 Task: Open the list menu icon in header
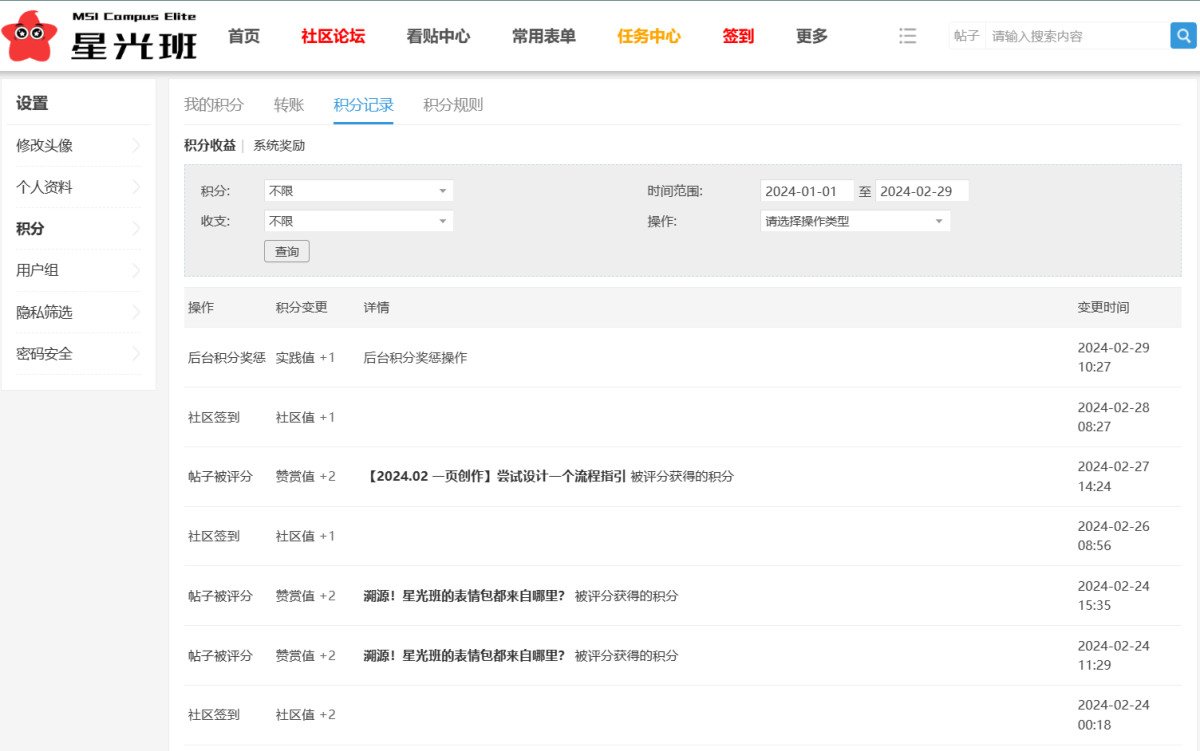click(908, 36)
